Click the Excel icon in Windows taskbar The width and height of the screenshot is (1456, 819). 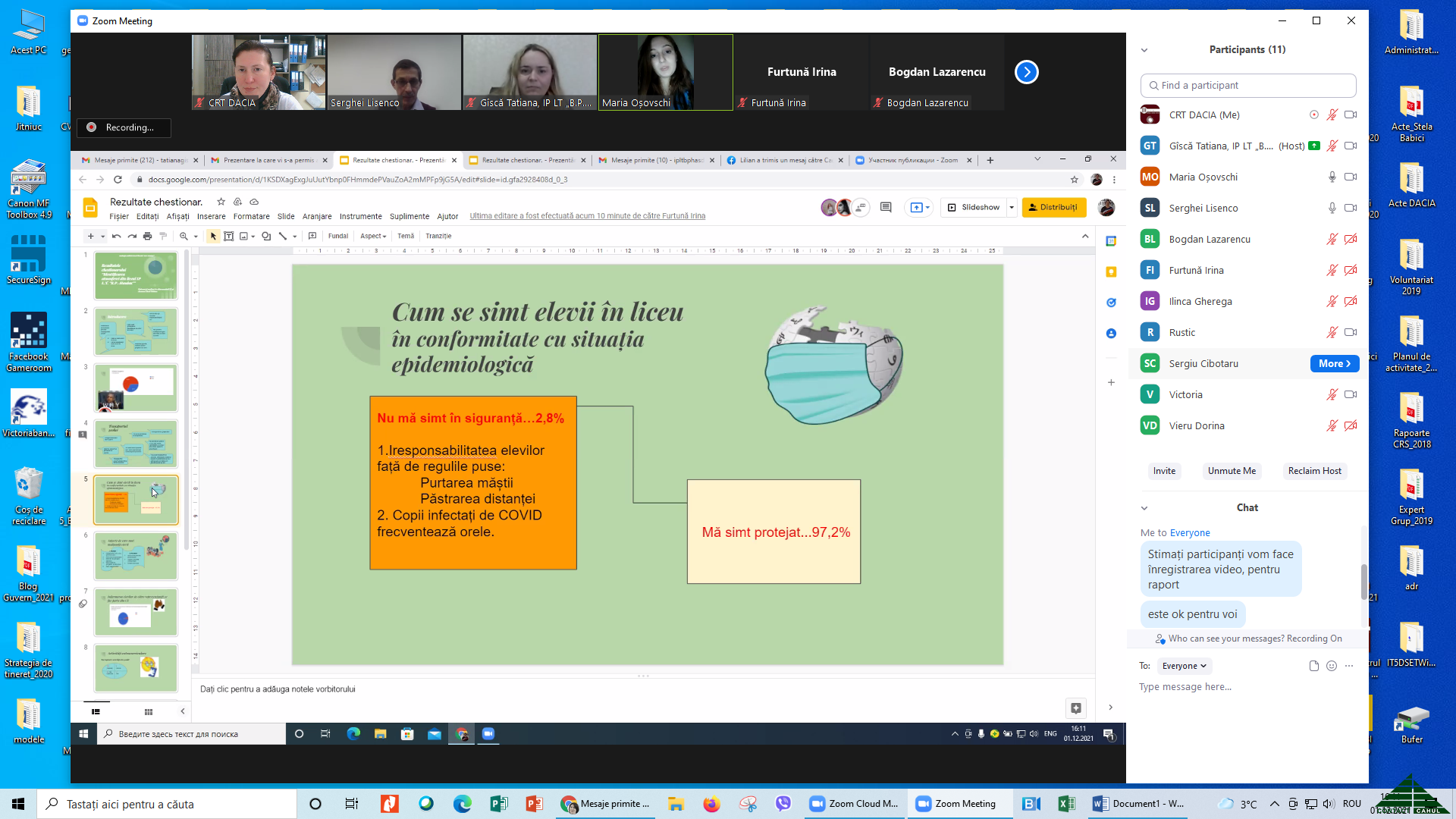pyautogui.click(x=1066, y=804)
